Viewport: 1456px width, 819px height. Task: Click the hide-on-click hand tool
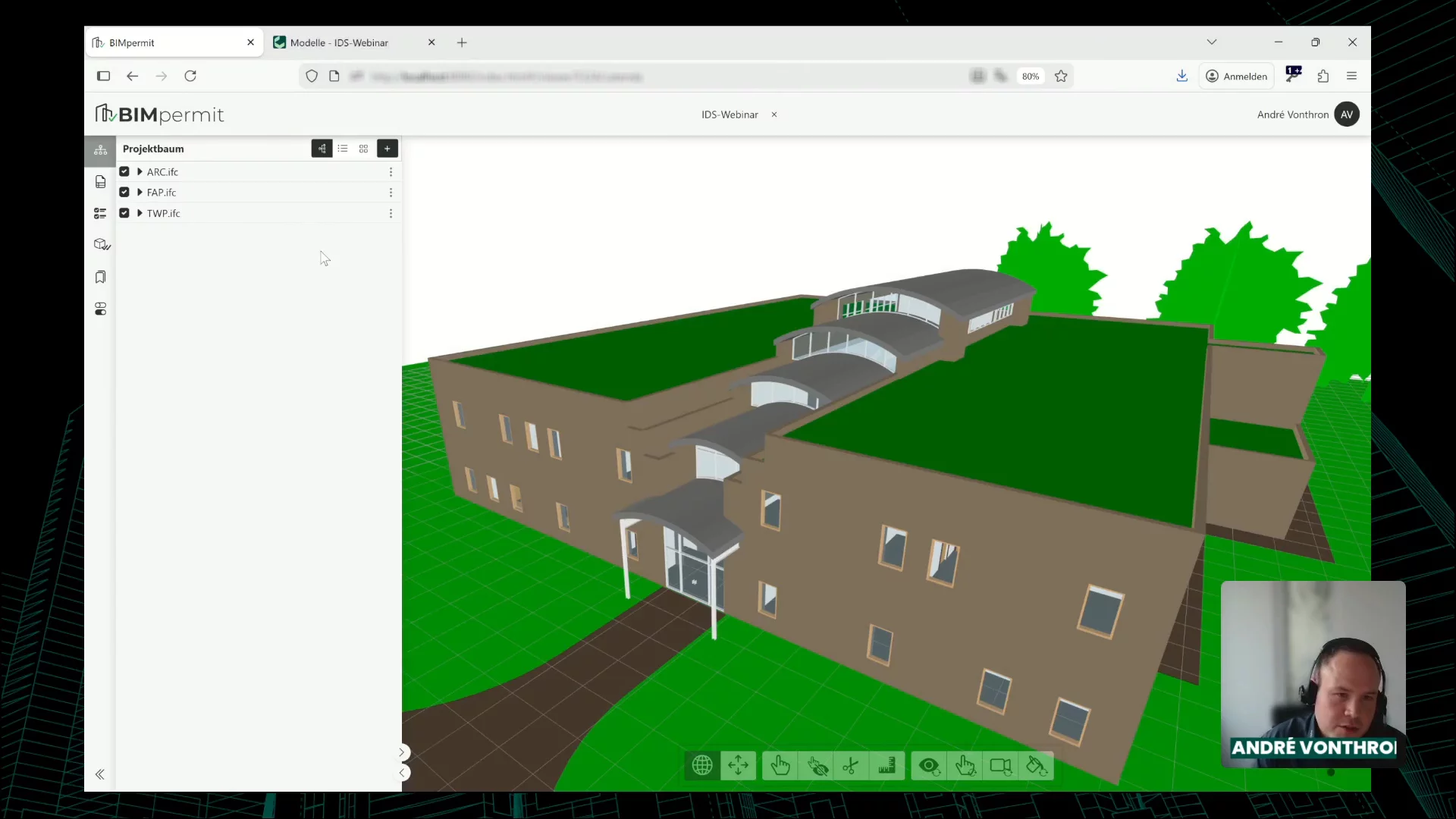(817, 766)
